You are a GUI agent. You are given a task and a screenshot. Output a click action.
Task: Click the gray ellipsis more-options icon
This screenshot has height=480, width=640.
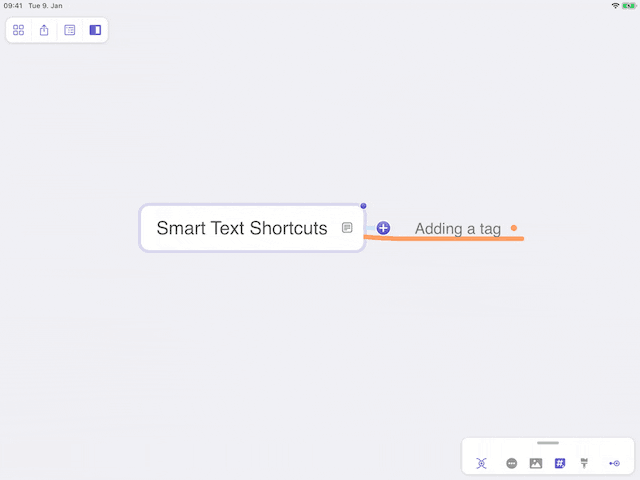point(511,463)
